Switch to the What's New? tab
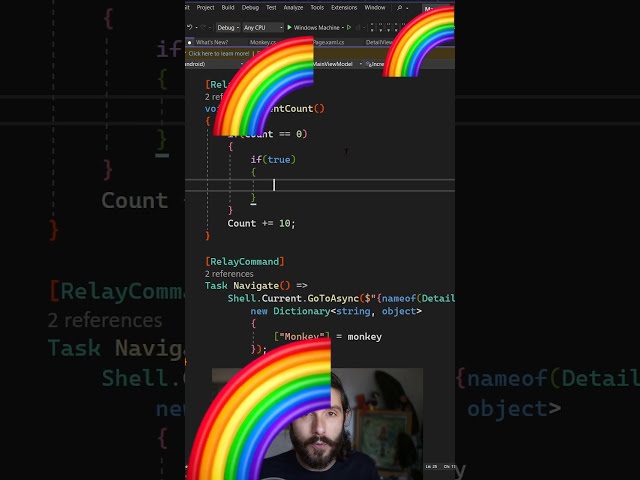The height and width of the screenshot is (480, 640). 211,42
